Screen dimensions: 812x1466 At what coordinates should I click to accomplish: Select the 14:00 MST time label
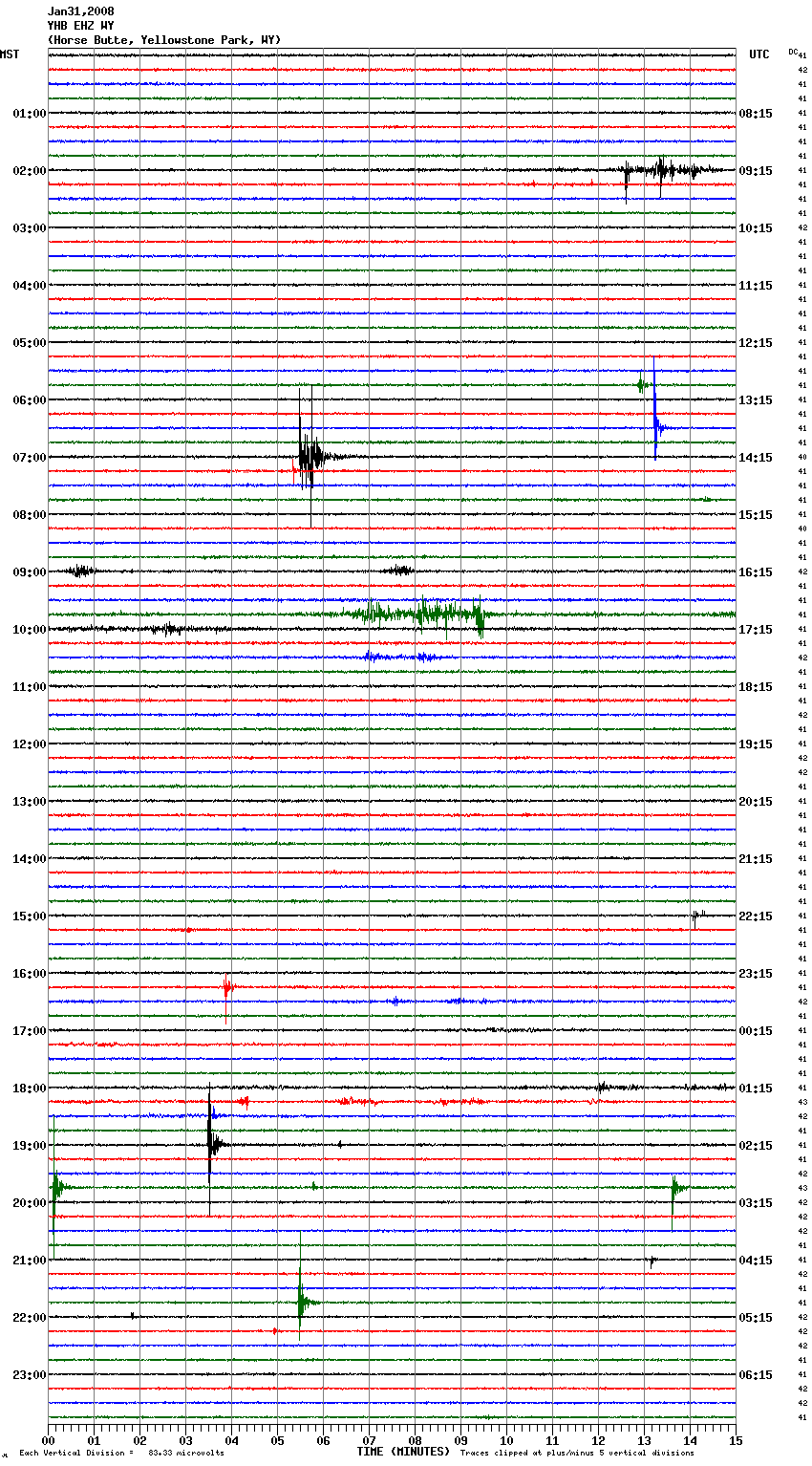click(x=30, y=859)
